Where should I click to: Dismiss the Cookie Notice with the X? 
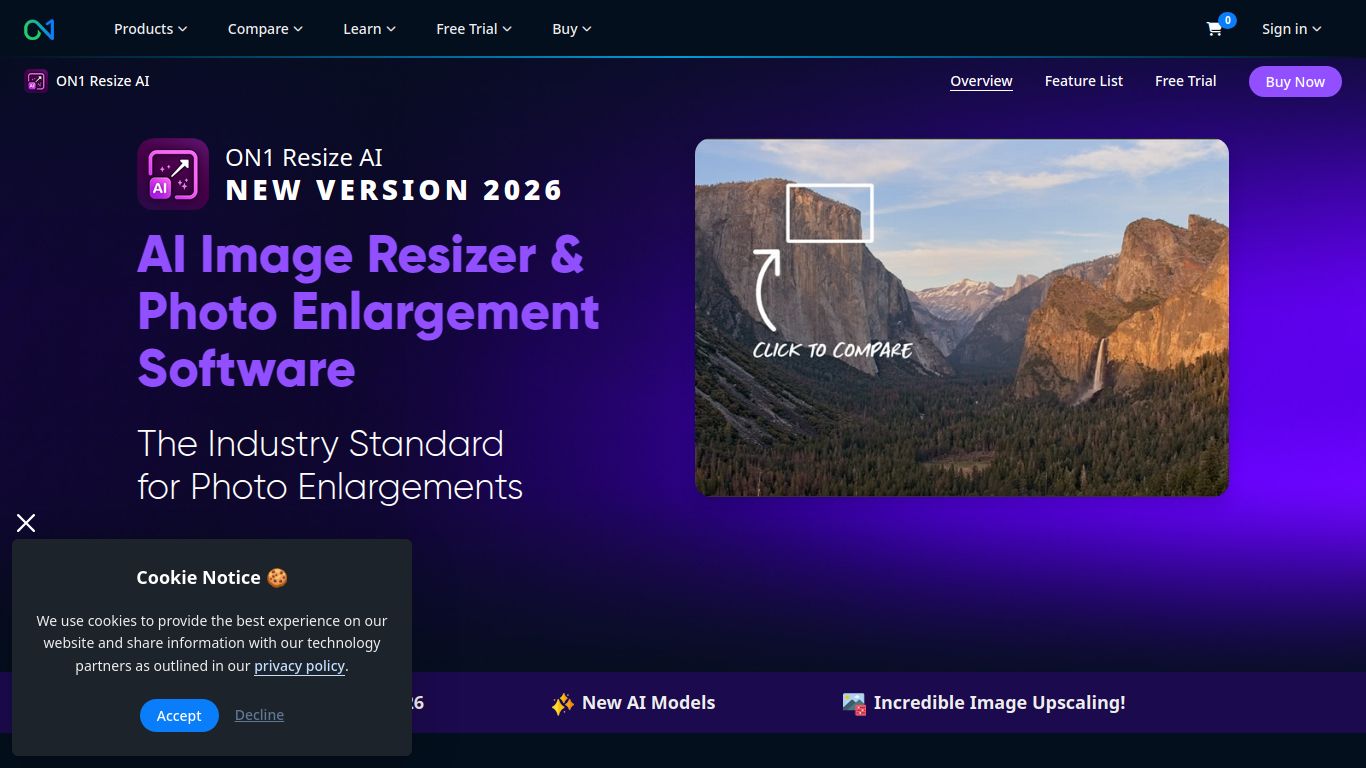(26, 522)
